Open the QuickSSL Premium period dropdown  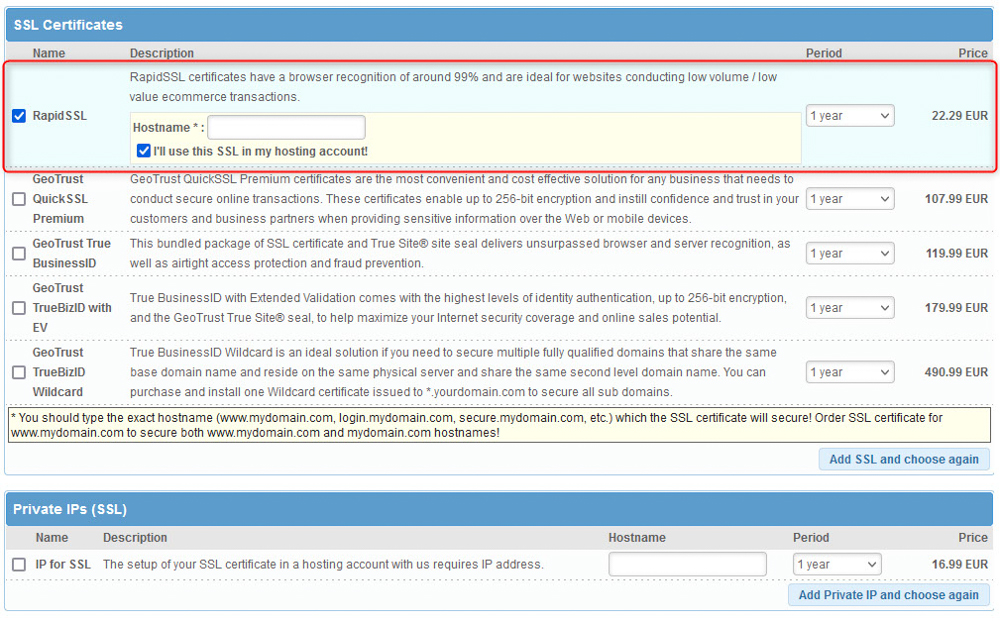pyautogui.click(x=849, y=198)
